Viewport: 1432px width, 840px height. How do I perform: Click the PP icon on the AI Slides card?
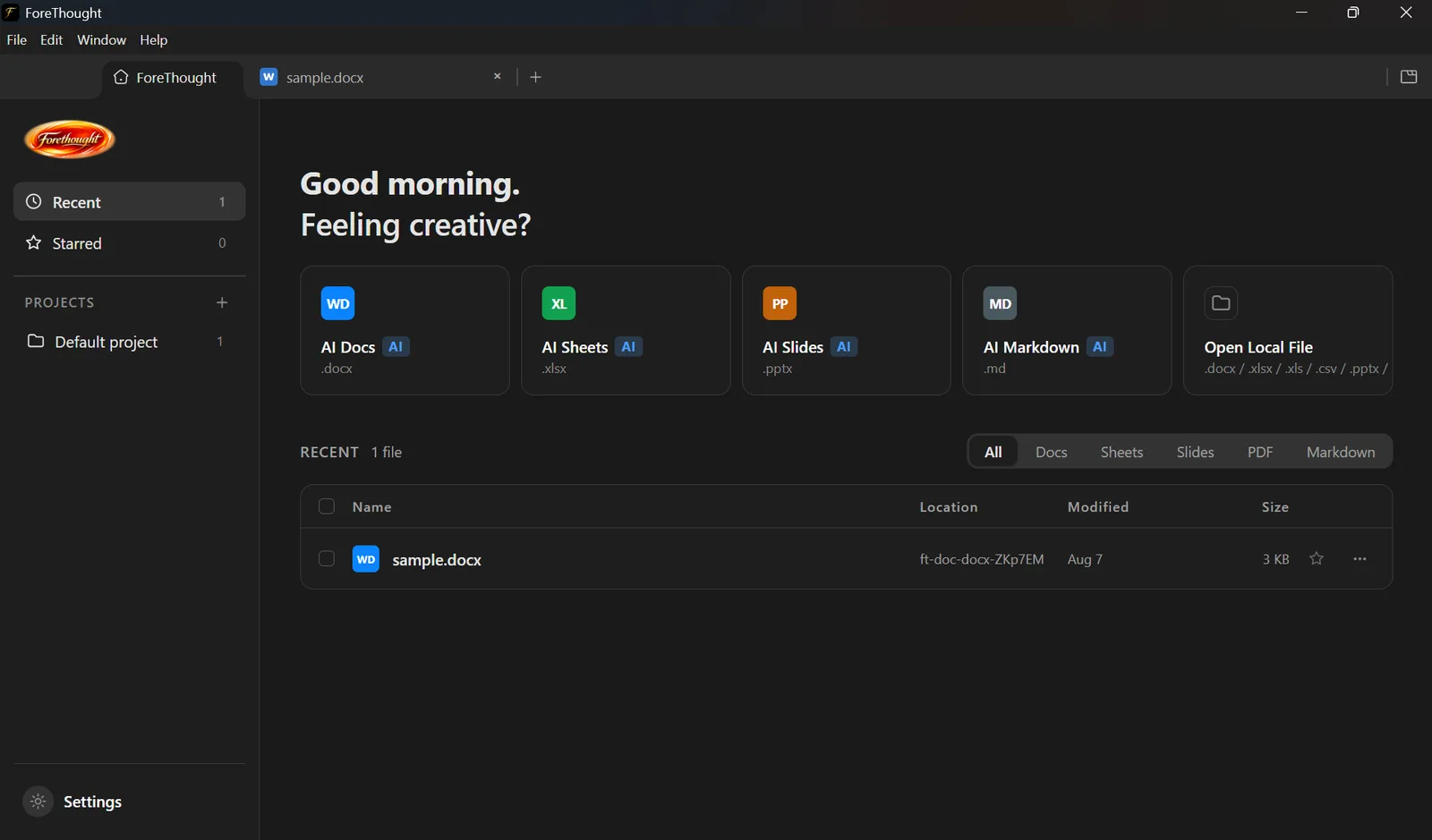click(x=780, y=303)
